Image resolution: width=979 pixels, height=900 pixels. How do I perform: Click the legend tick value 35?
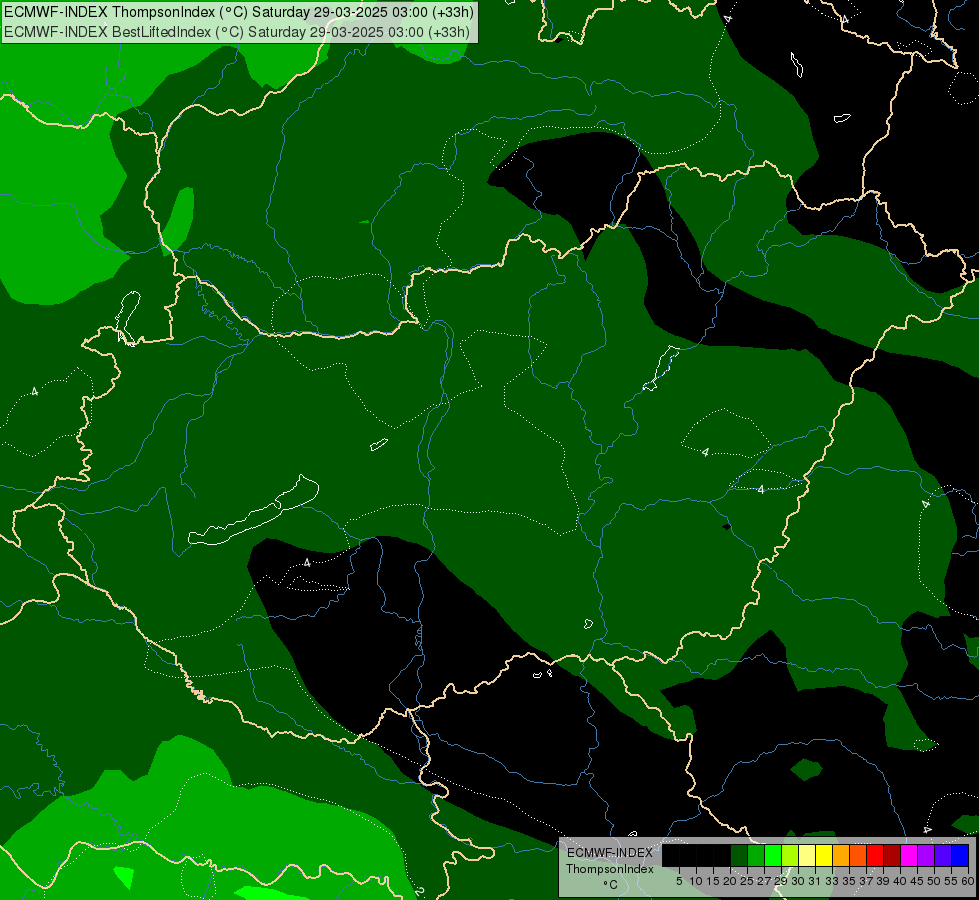point(849,881)
